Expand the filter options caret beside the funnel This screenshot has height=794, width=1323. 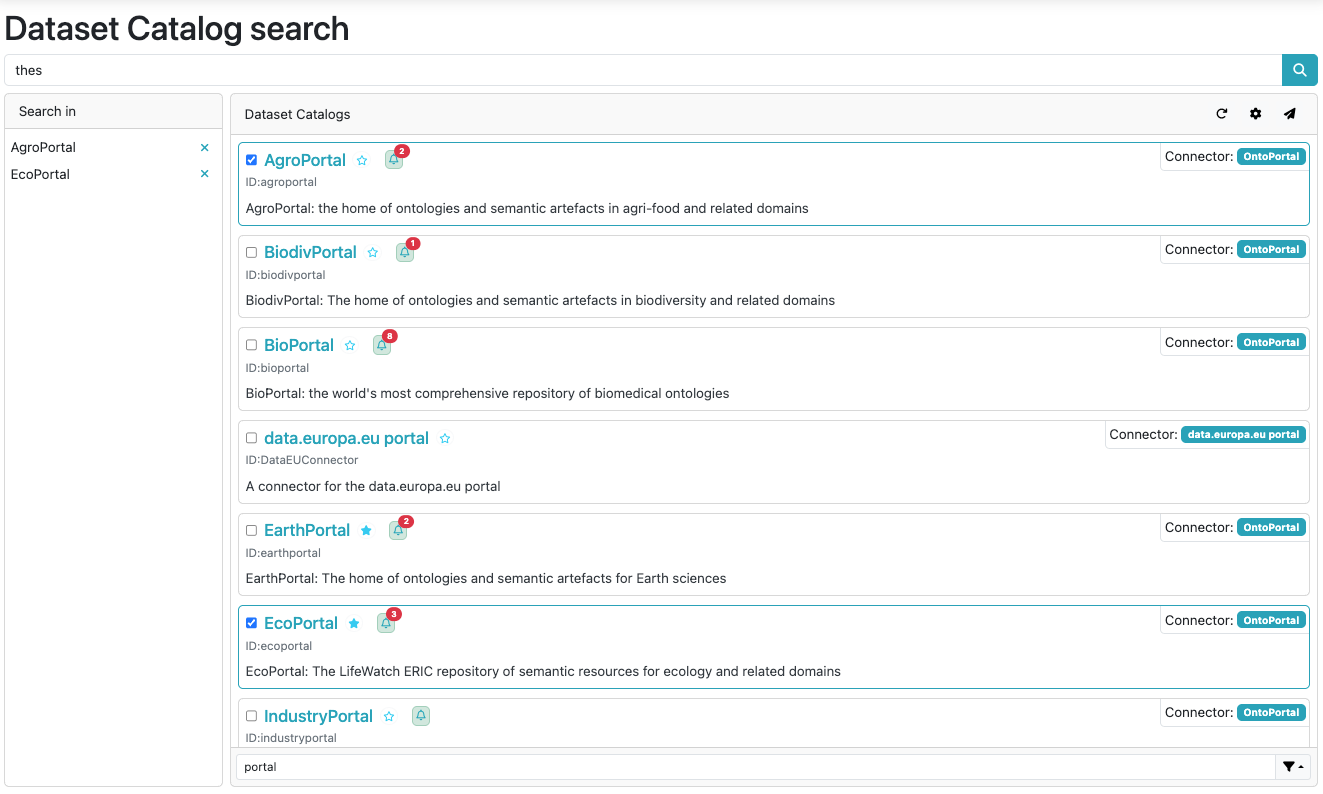click(x=1300, y=766)
